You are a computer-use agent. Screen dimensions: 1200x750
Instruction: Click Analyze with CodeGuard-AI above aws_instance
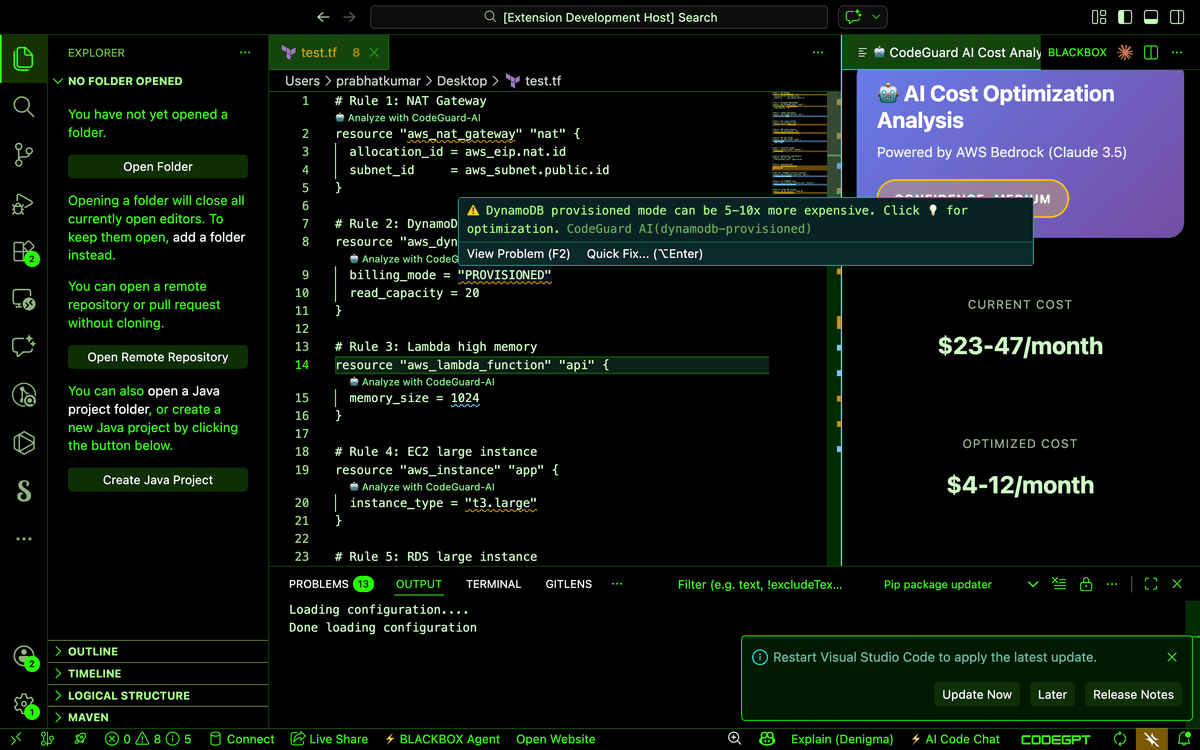pos(428,487)
